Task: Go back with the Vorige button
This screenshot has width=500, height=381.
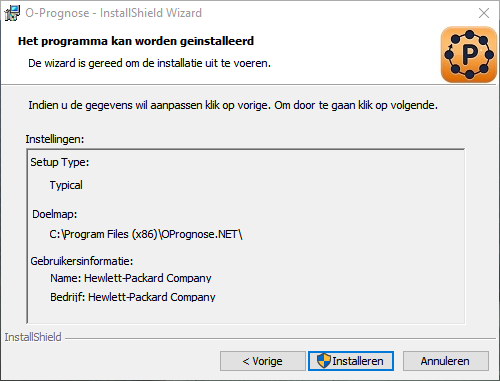Action: pos(263,361)
